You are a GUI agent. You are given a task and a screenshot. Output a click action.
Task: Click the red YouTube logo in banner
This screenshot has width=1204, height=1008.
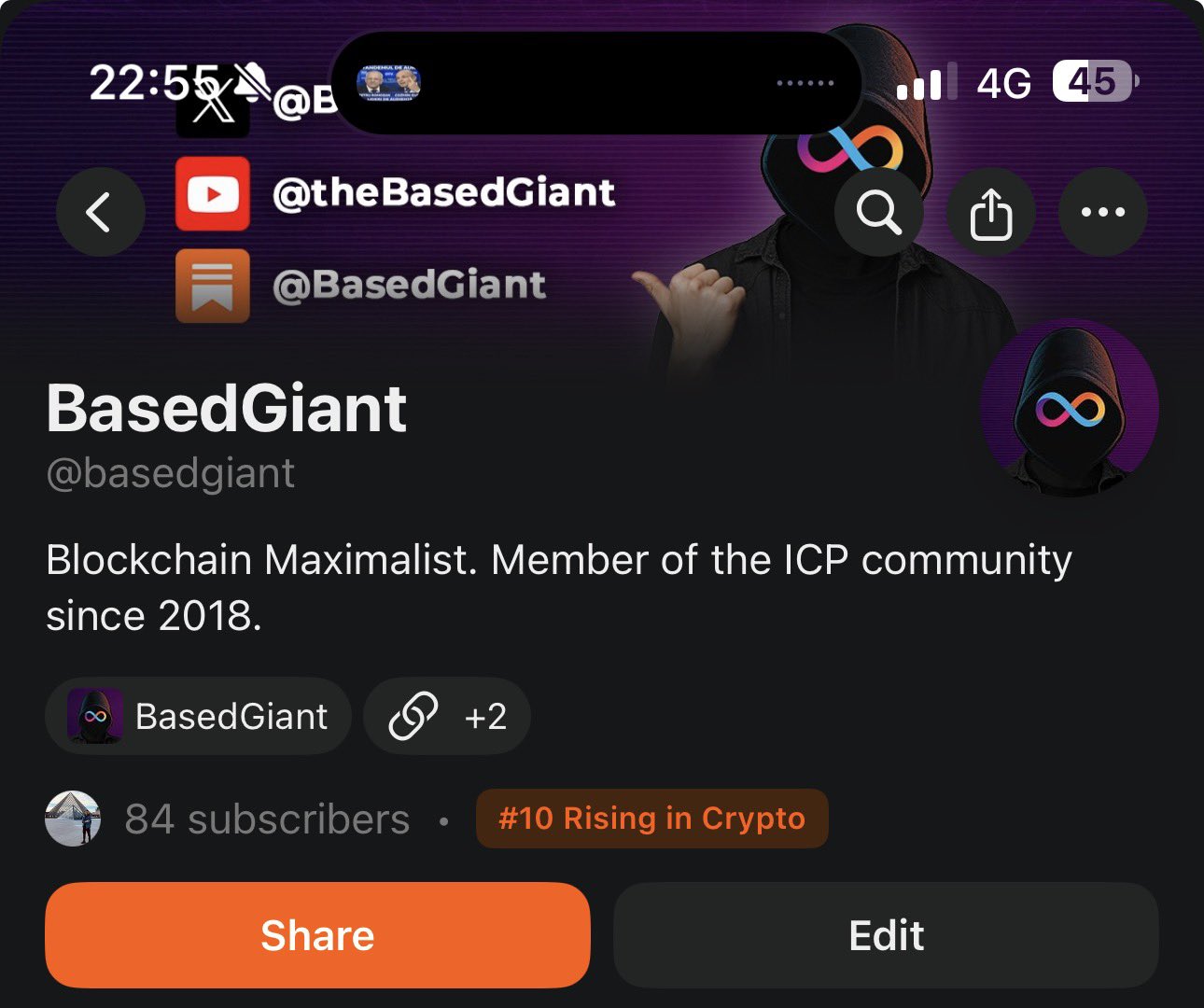tap(213, 193)
